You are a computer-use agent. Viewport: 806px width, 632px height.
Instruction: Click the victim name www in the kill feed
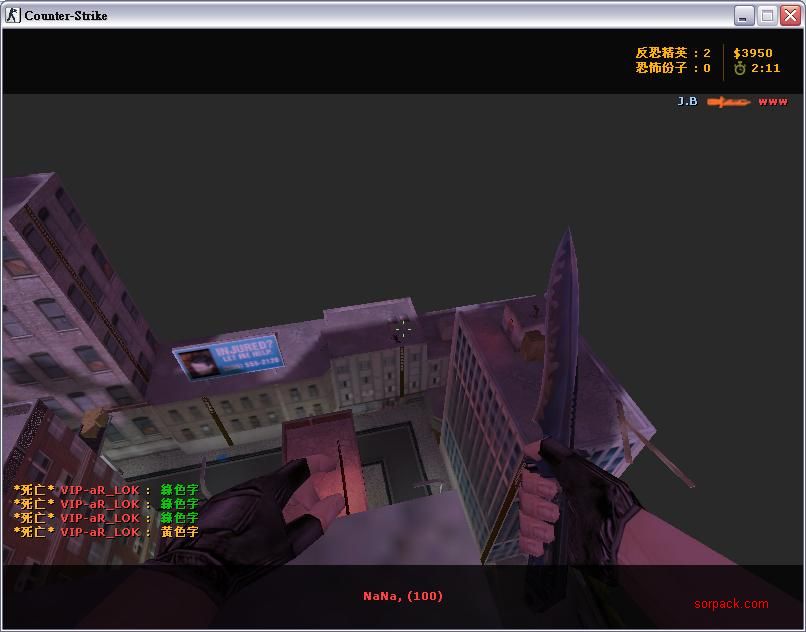point(772,102)
